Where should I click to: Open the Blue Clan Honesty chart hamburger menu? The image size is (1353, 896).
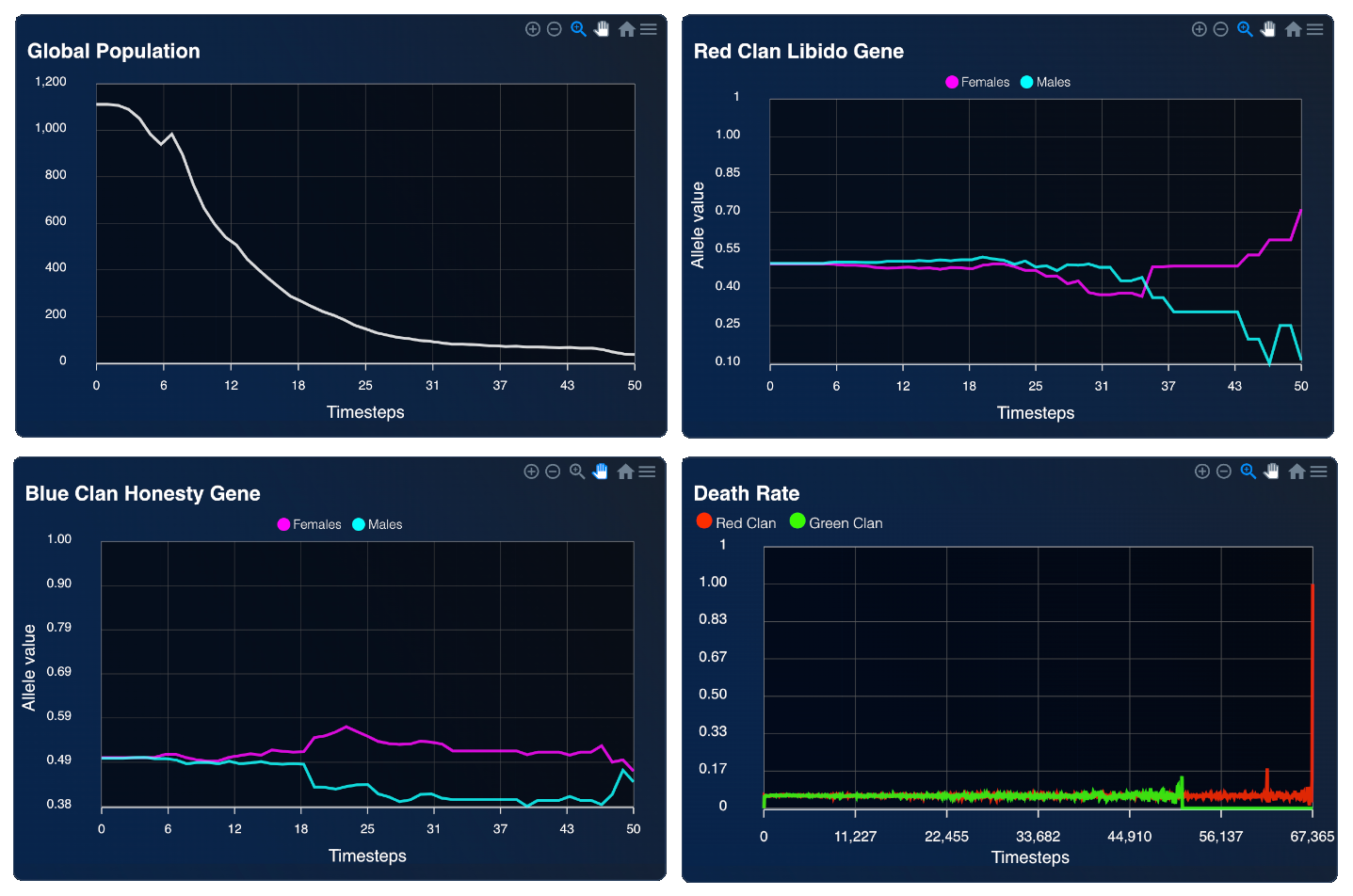648,472
